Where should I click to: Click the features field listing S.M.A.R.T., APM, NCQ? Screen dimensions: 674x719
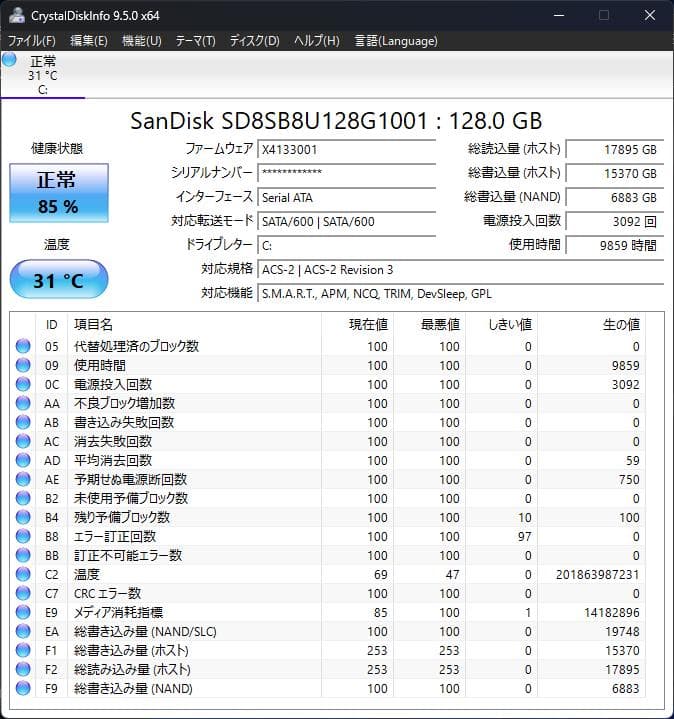click(461, 293)
